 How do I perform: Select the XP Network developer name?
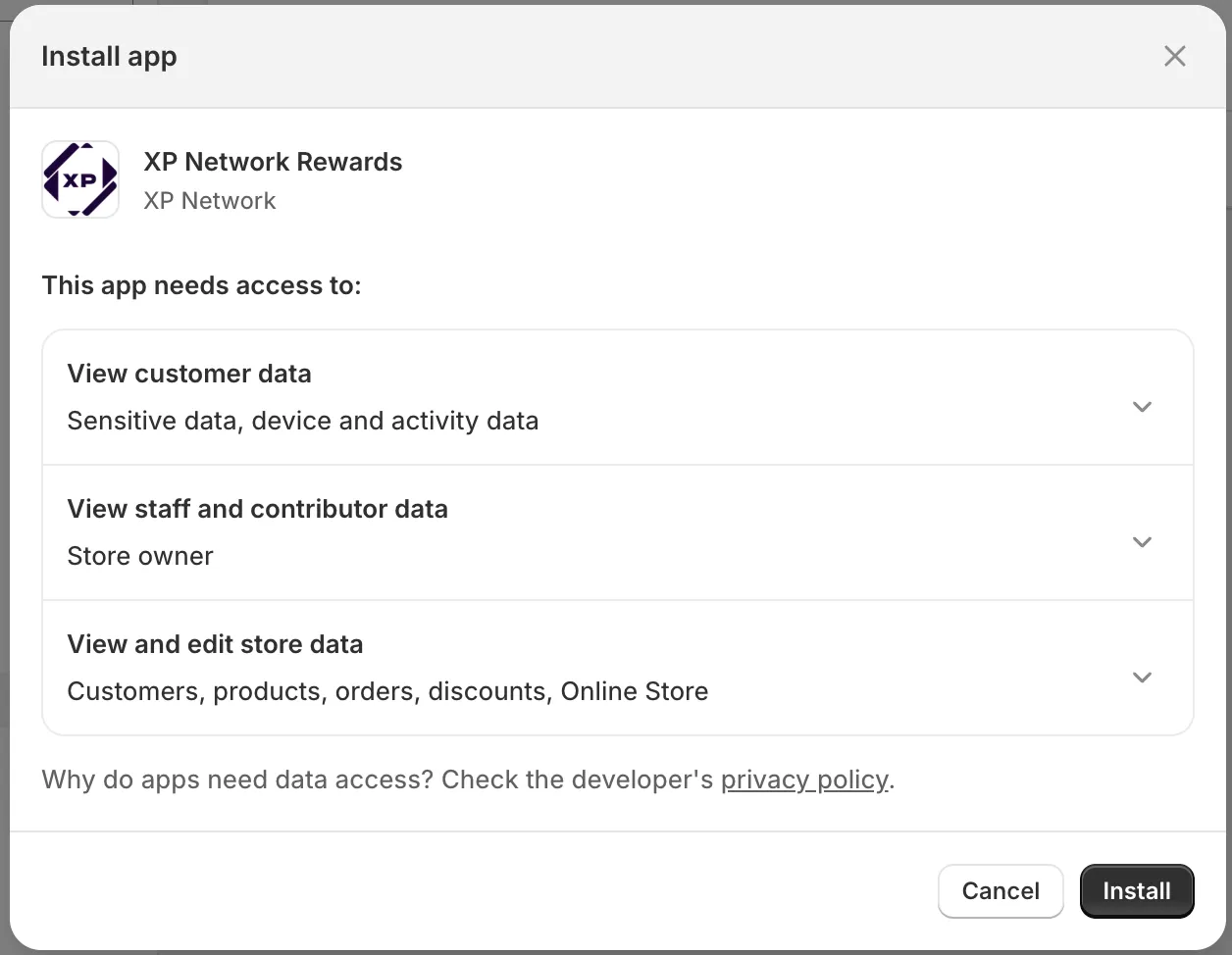210,200
